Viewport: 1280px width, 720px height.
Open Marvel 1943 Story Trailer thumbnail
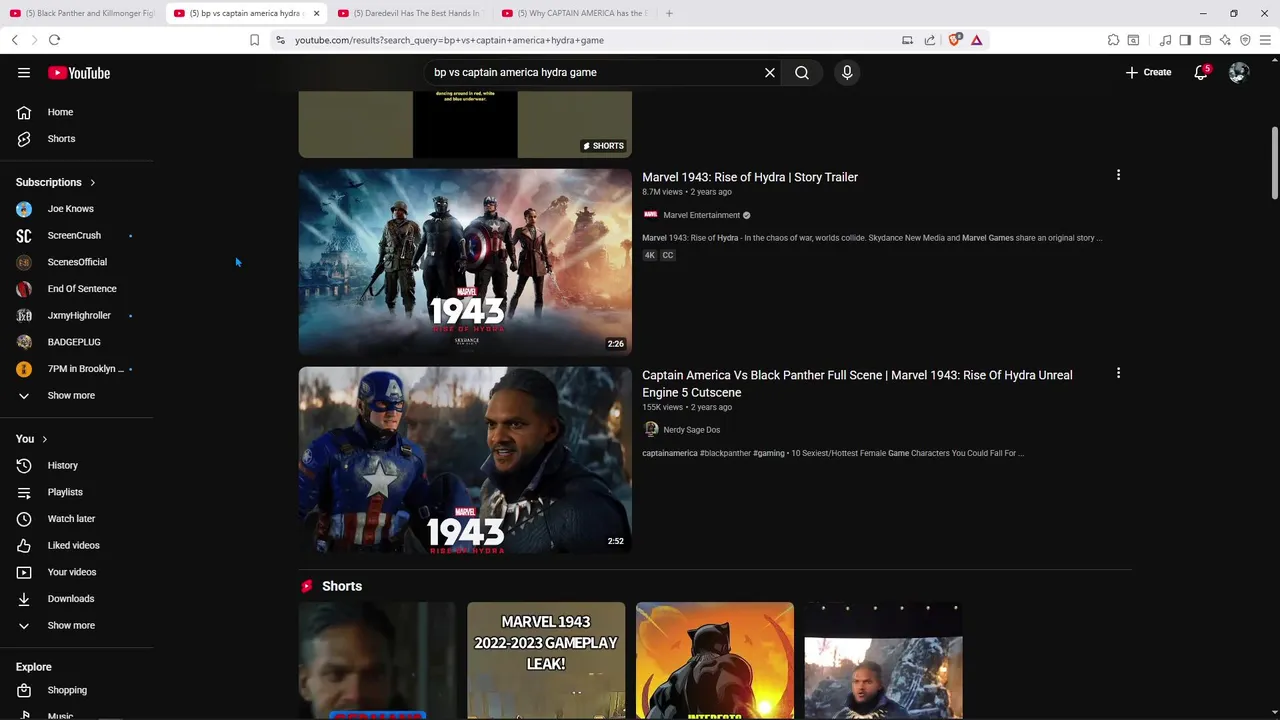pos(465,262)
